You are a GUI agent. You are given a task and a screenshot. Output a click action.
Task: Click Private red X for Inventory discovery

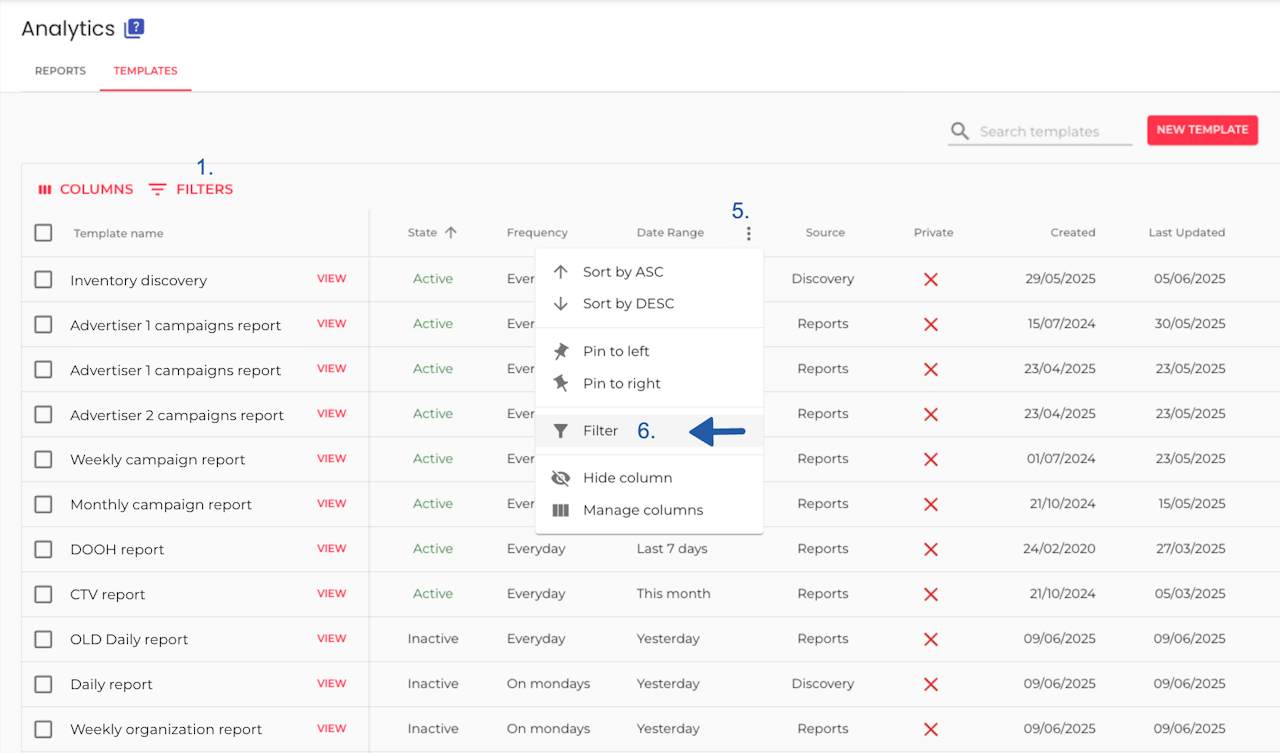coord(931,279)
